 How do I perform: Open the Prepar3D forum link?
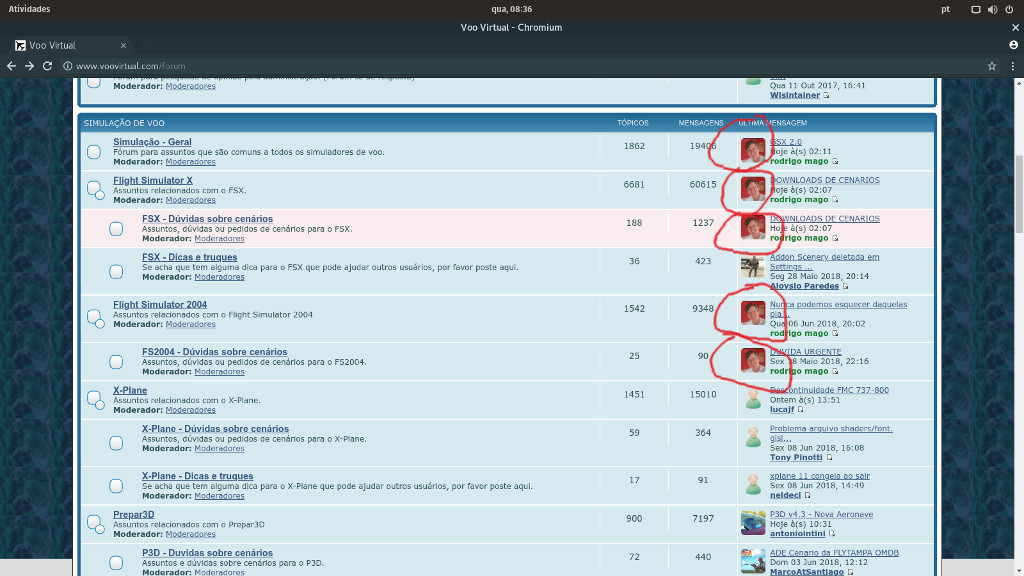[134, 515]
